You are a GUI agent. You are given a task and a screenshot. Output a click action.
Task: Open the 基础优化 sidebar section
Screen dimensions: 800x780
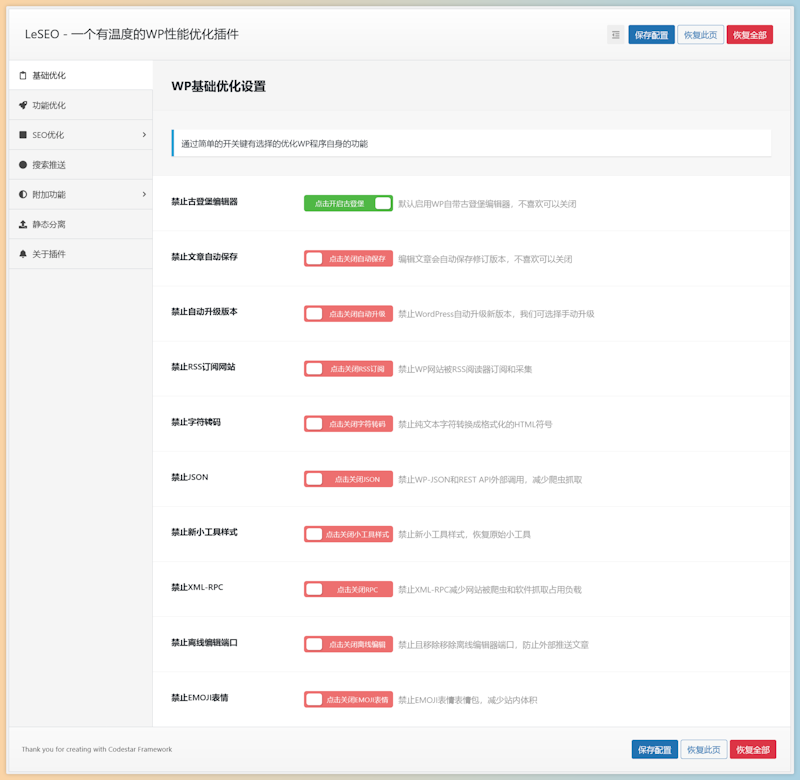pos(81,76)
